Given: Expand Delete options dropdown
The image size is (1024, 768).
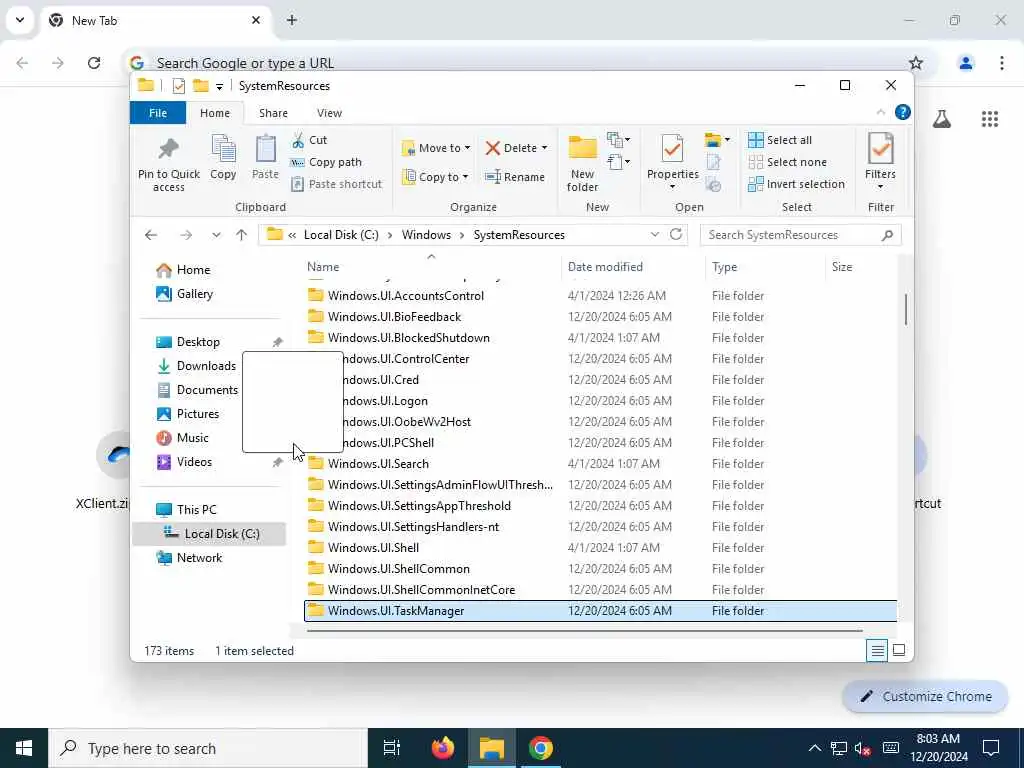Looking at the screenshot, I should pos(545,148).
